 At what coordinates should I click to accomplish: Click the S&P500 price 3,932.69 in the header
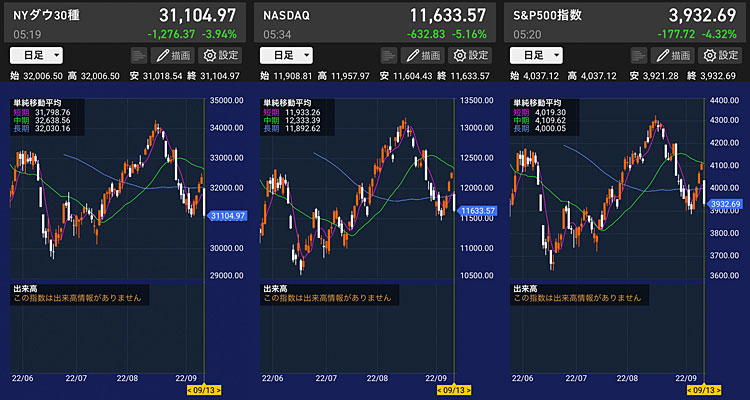click(x=702, y=15)
